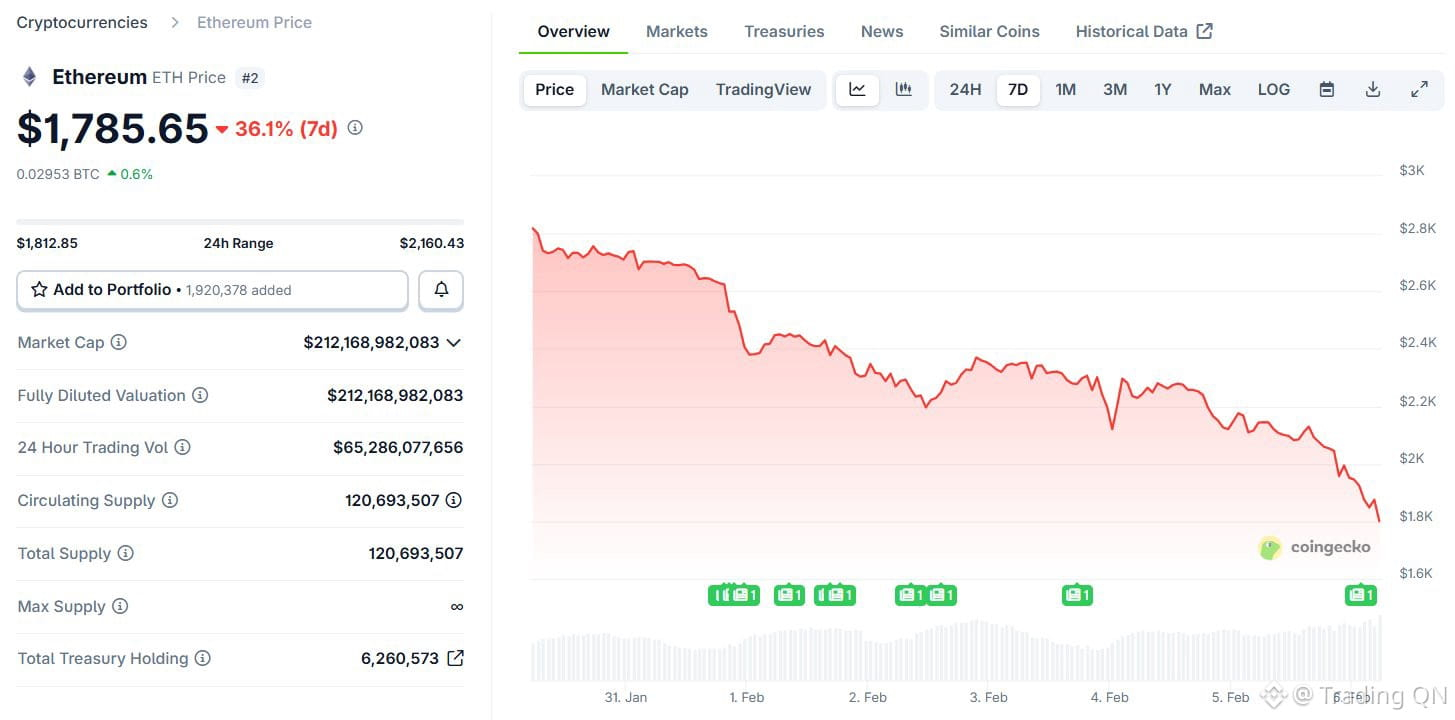Expand the Market Cap details chevron

pos(454,342)
